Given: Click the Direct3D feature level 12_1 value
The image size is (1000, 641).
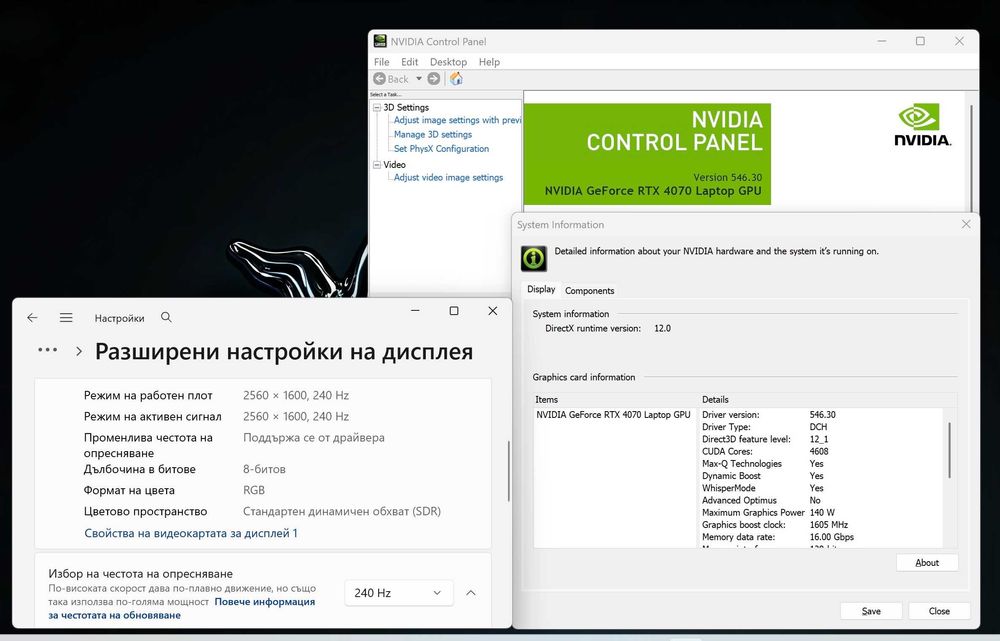Looking at the screenshot, I should point(819,439).
